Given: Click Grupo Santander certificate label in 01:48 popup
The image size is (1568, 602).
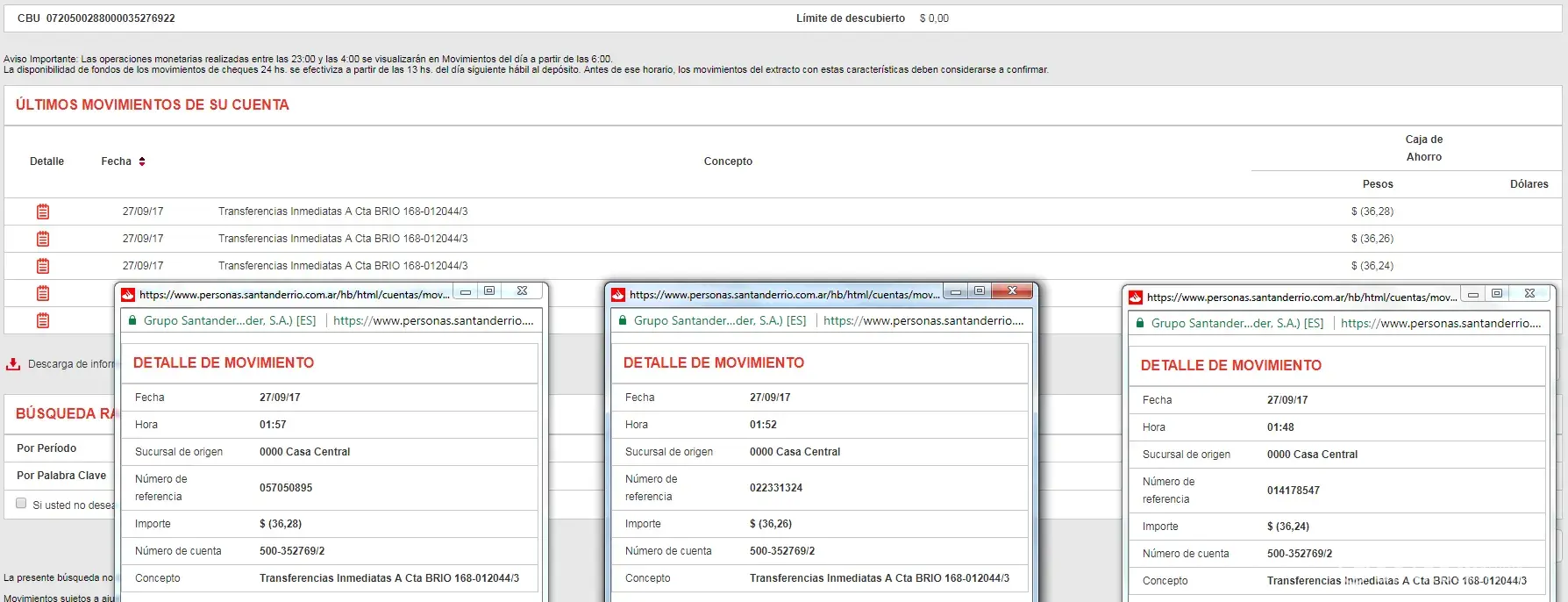Looking at the screenshot, I should [1237, 324].
